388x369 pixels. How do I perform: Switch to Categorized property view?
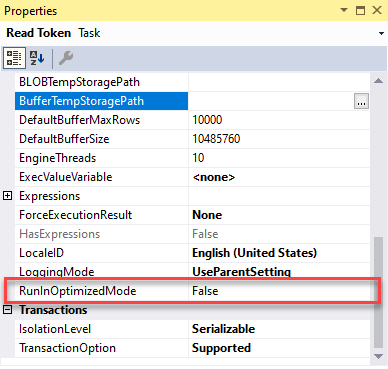pos(14,58)
